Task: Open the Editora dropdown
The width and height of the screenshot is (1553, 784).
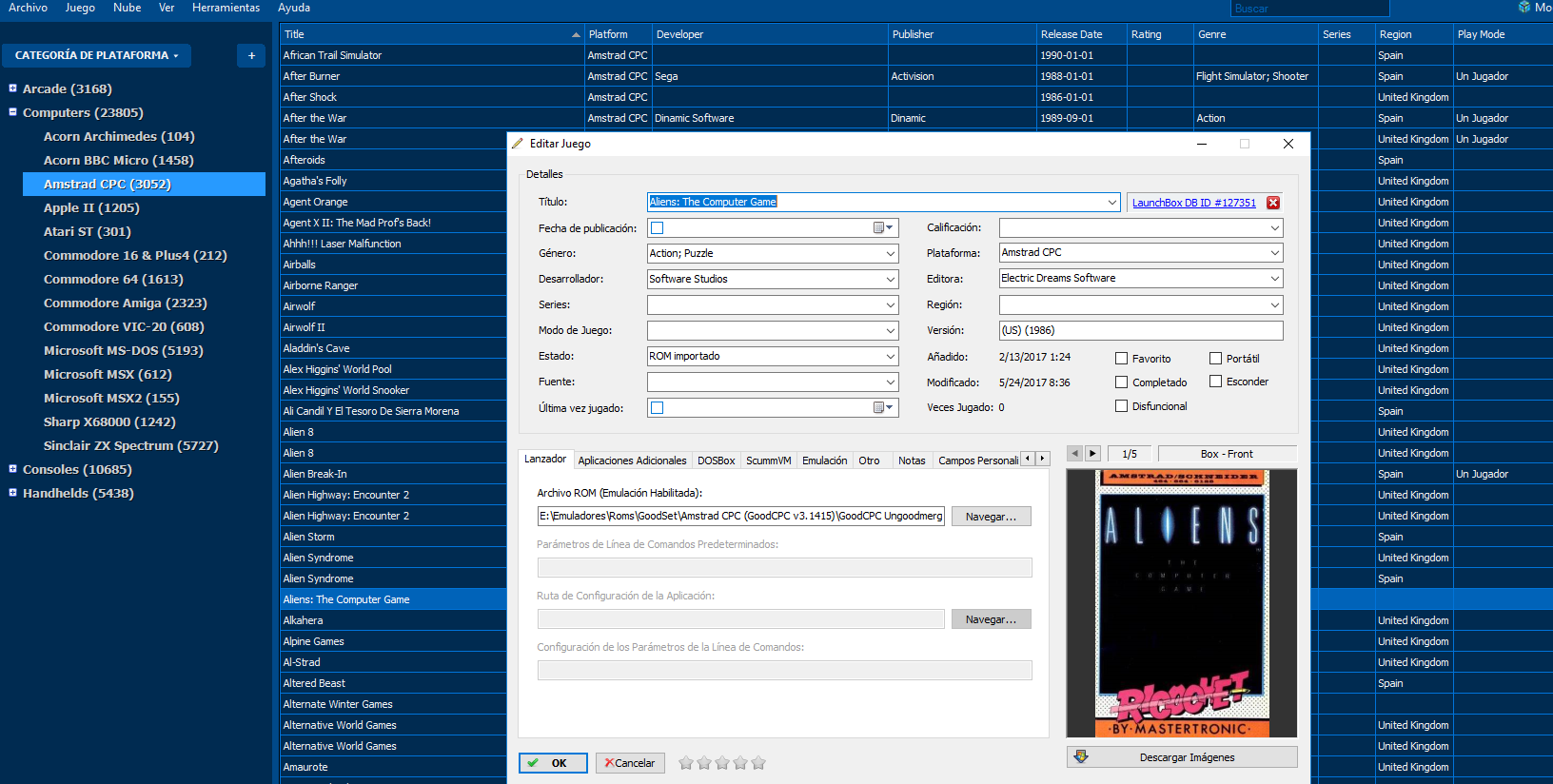Action: [x=1274, y=279]
